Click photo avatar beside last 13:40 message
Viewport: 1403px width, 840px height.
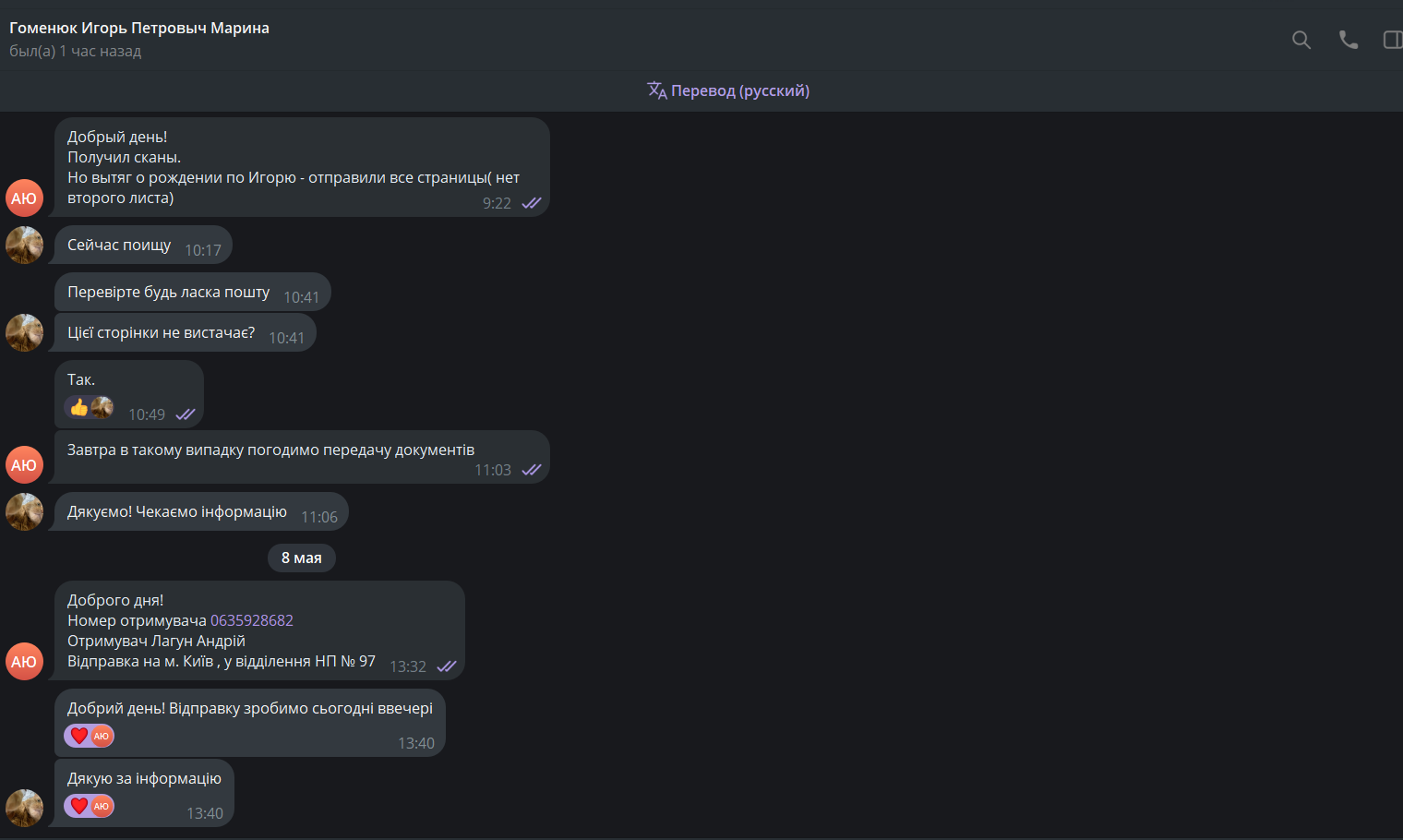25,809
